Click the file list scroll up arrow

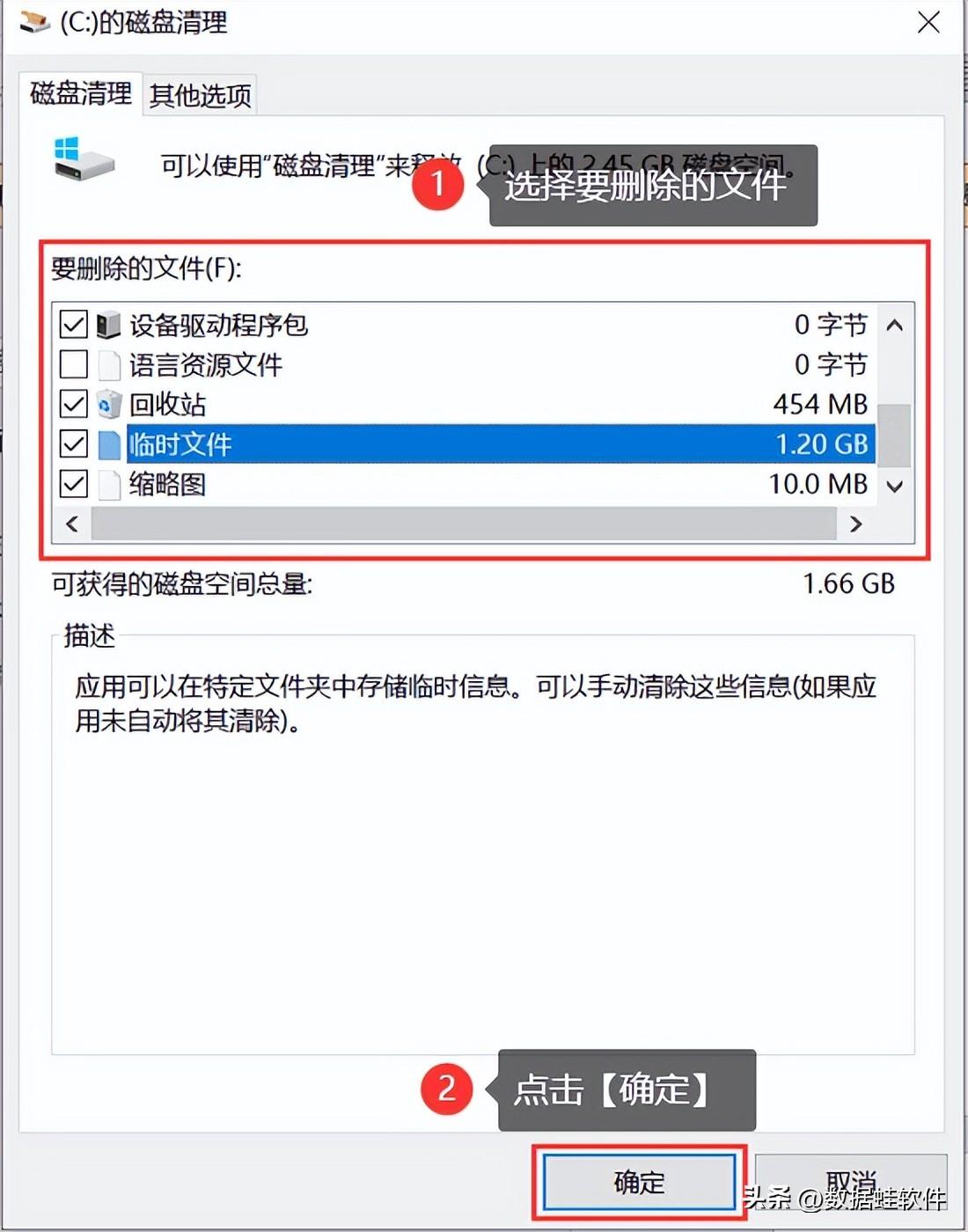(x=895, y=326)
